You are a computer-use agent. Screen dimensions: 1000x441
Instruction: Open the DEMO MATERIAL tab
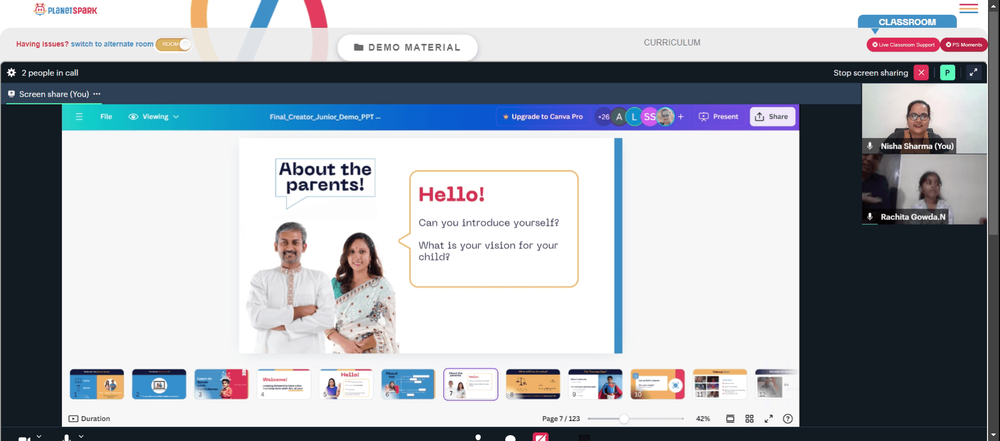click(408, 47)
